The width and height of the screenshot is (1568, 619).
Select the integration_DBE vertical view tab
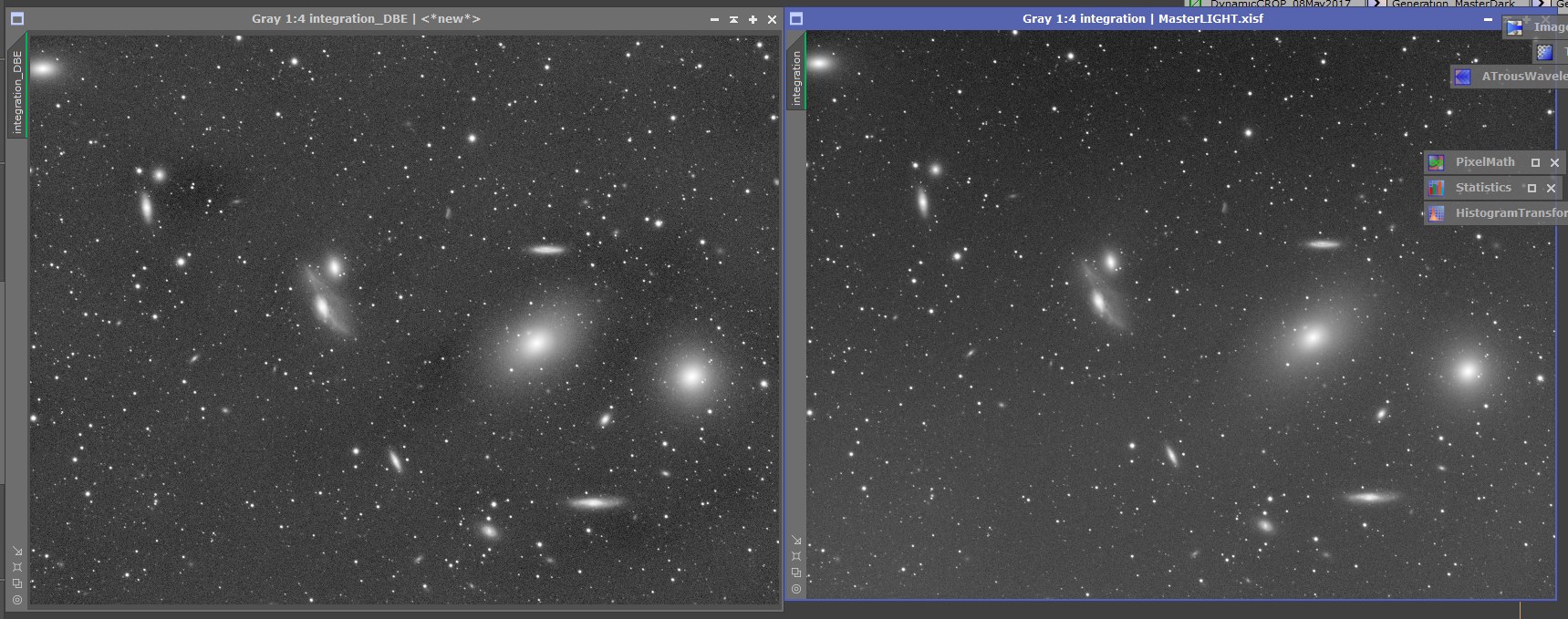16,88
